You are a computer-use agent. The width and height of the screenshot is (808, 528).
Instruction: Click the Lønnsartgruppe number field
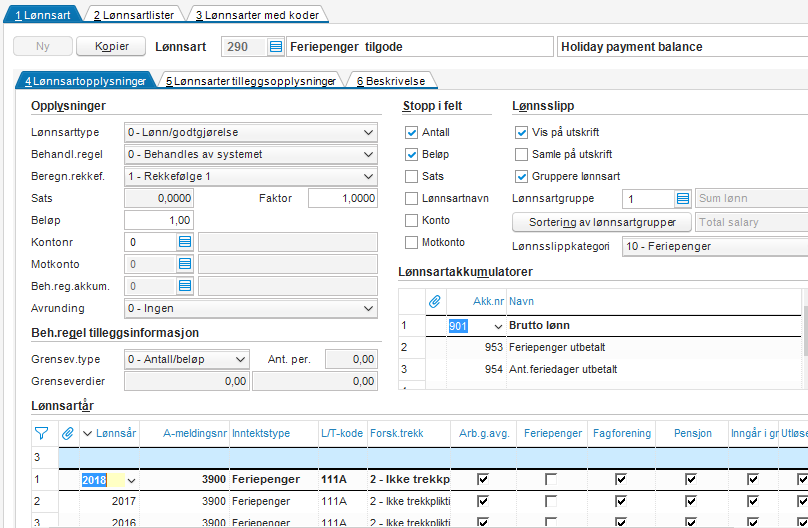point(649,199)
